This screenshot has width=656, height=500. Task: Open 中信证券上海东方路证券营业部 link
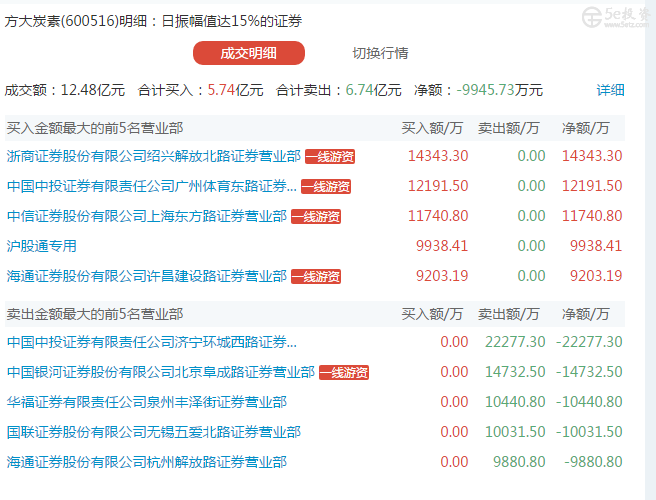[147, 216]
